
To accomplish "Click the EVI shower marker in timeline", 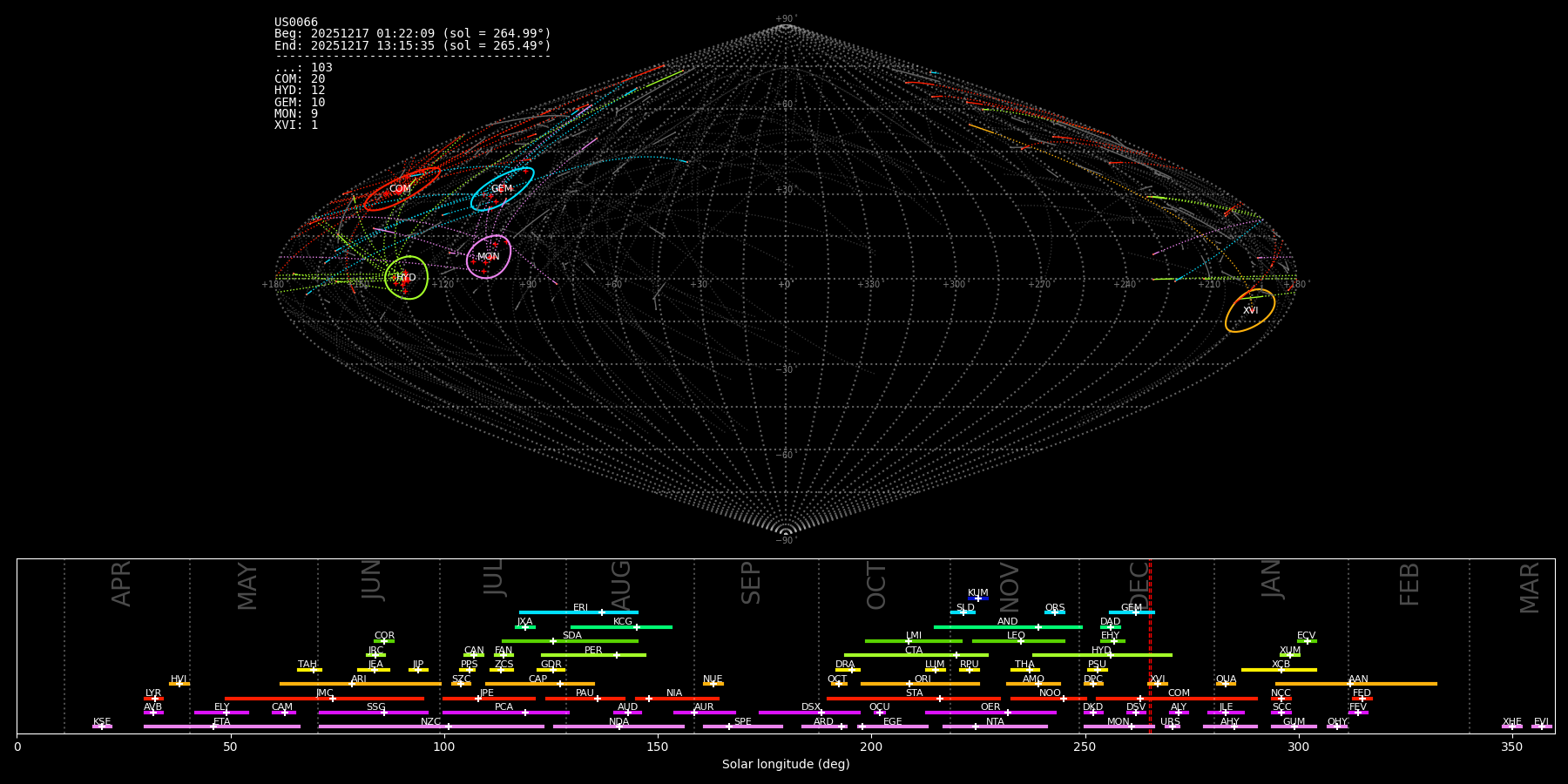I will pos(1542,727).
